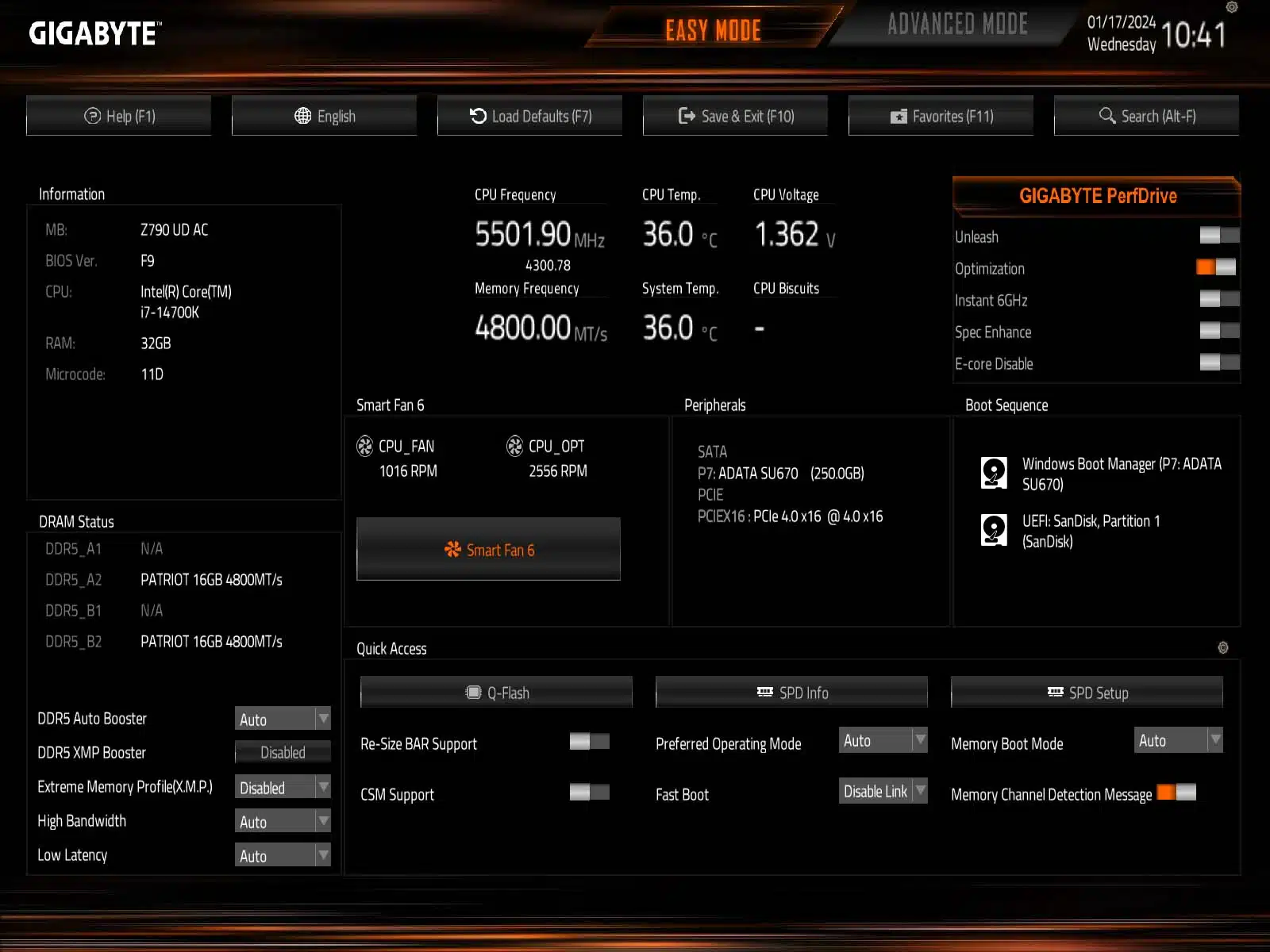This screenshot has height=952, width=1270.
Task: Click the GIGABYTE PerfDrive header
Action: tap(1097, 196)
